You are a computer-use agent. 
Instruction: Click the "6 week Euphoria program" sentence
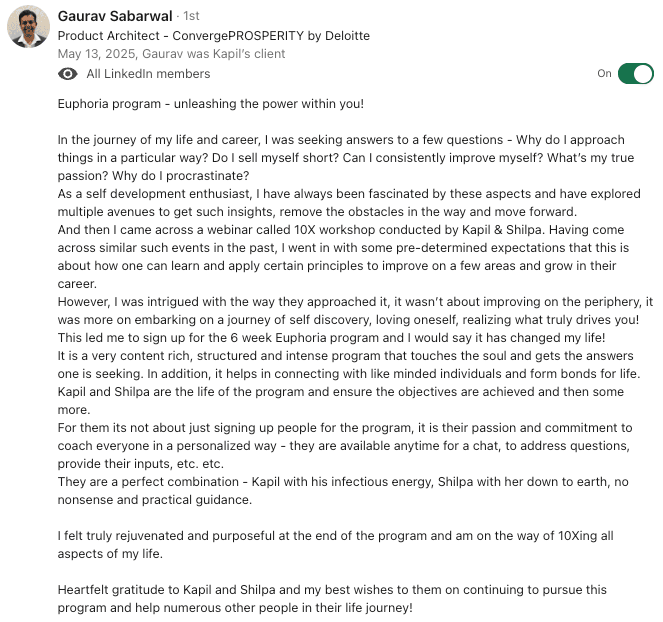point(320,338)
